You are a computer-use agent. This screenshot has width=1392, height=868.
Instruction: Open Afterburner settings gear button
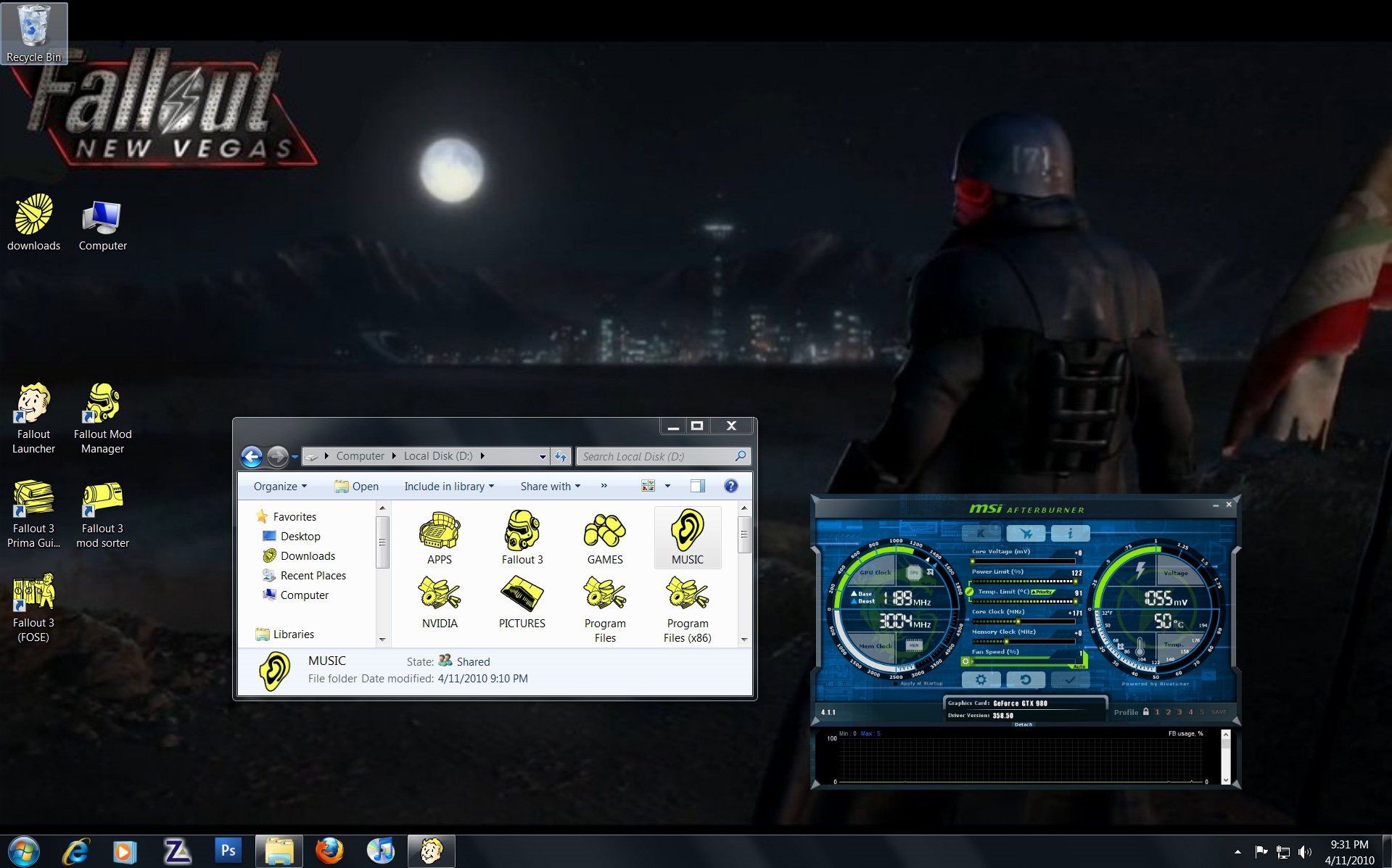[981, 679]
